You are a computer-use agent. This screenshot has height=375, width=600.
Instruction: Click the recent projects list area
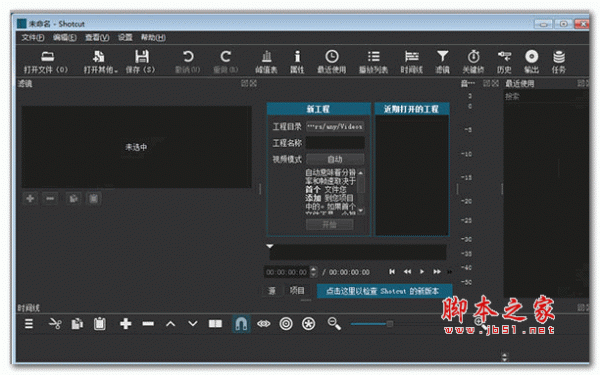411,175
